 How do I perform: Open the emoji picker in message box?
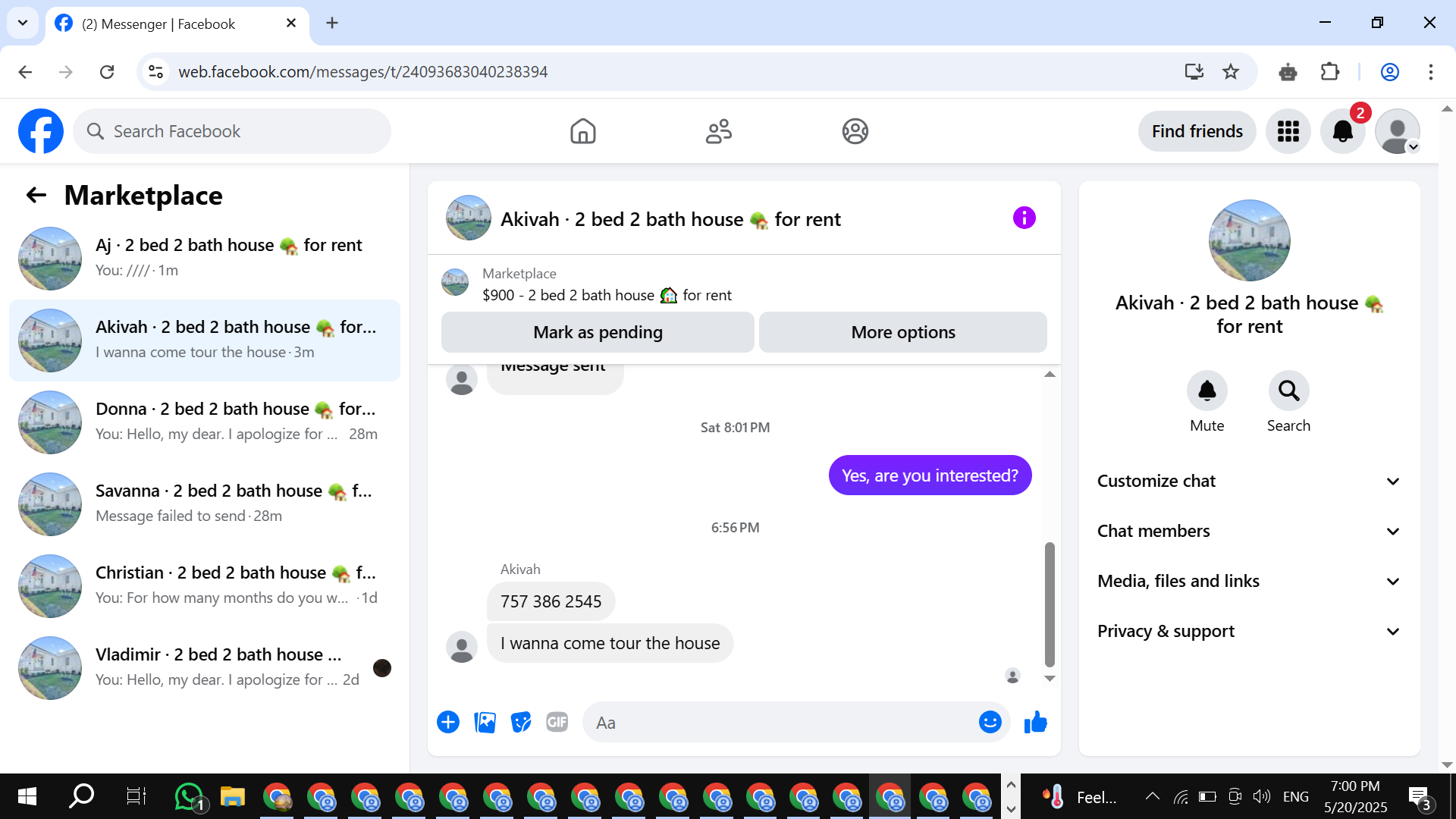(990, 723)
